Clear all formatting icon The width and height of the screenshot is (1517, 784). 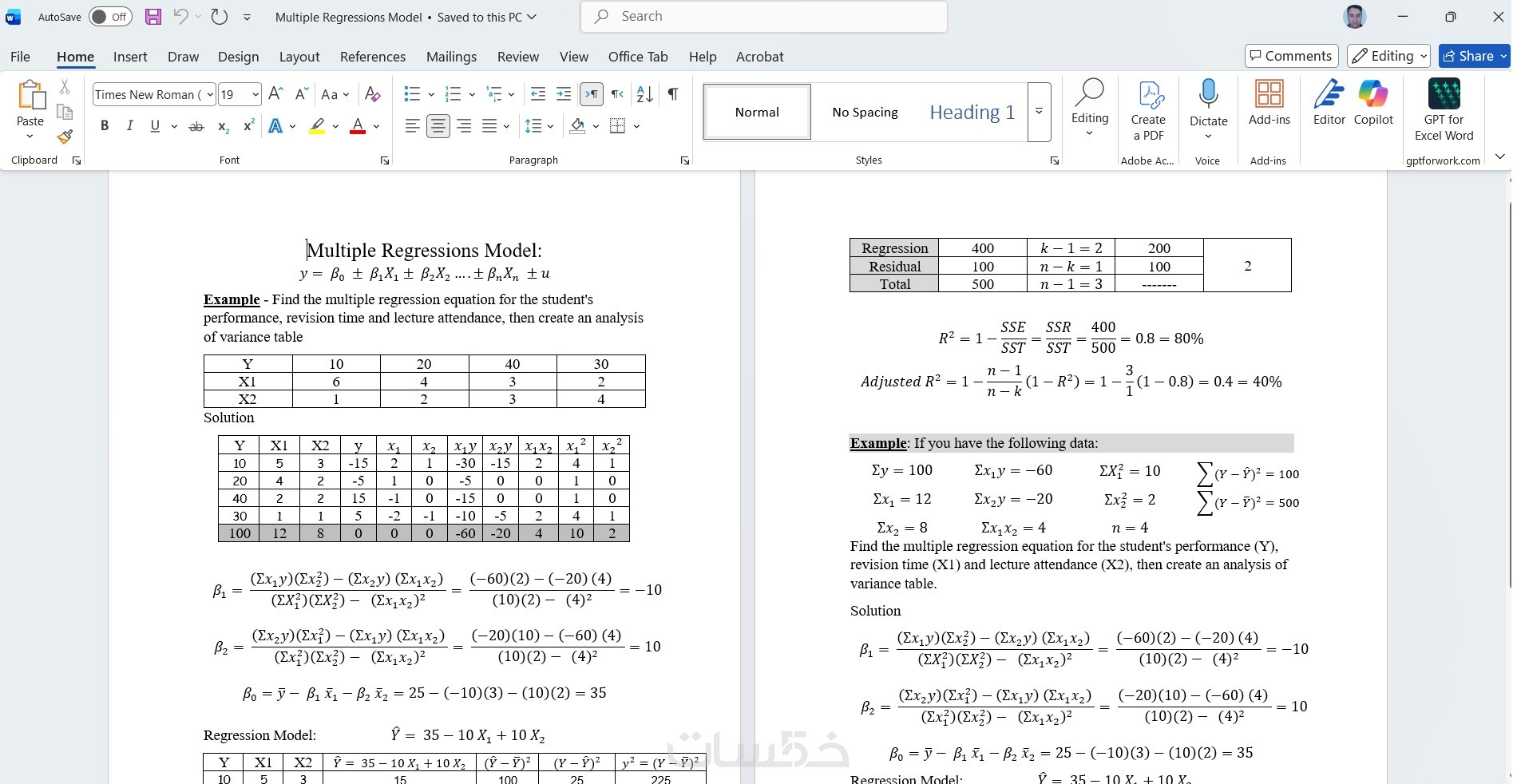click(372, 94)
